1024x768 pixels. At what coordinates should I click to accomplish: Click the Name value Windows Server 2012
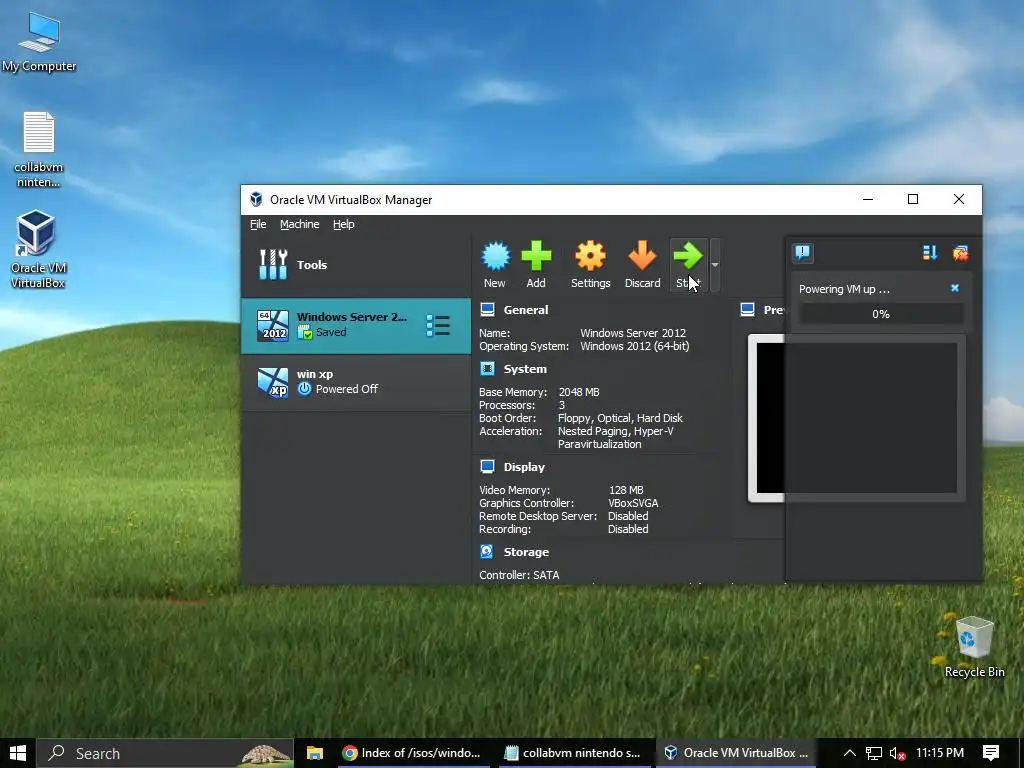click(x=633, y=333)
